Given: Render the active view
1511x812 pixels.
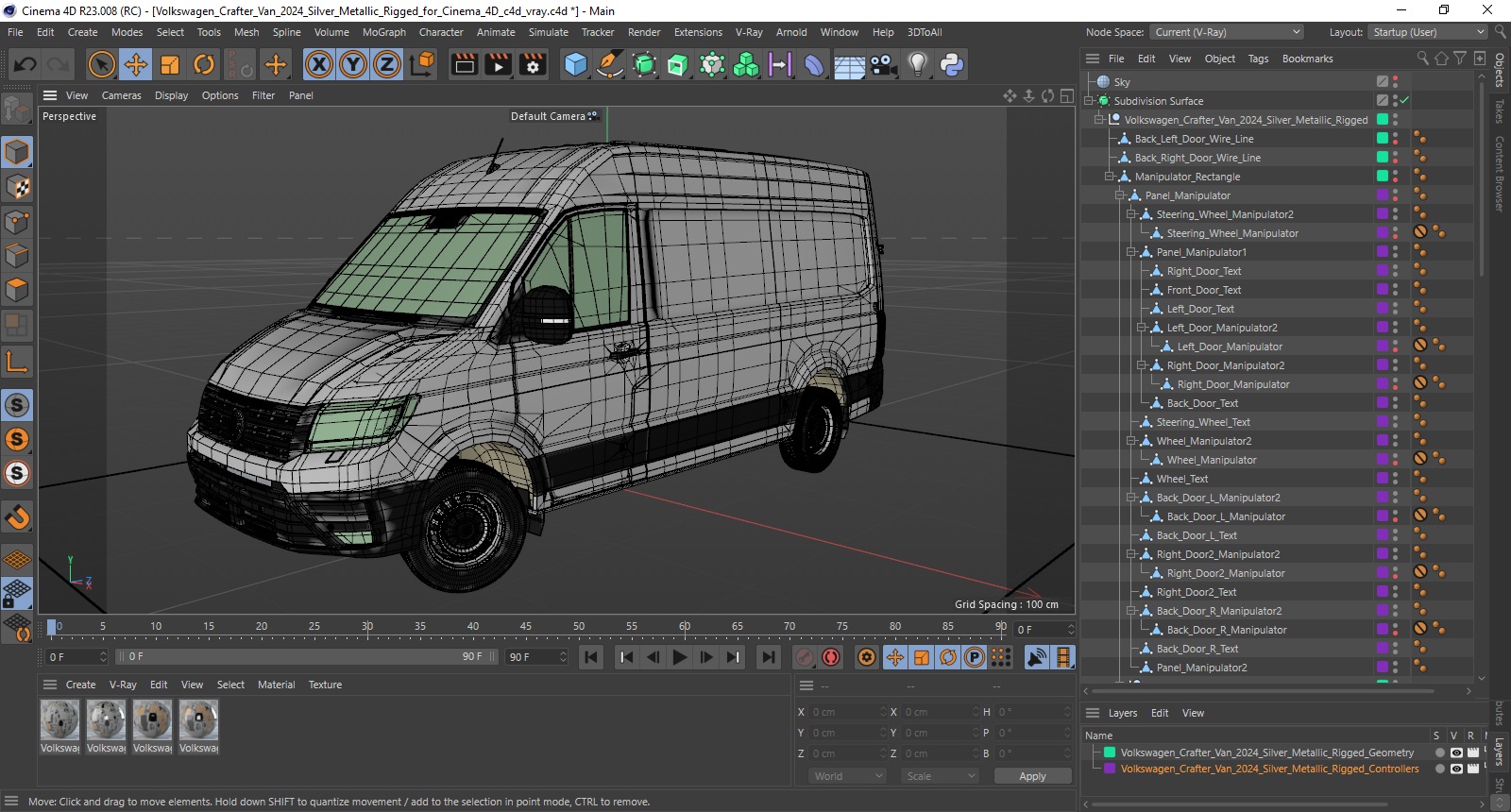Looking at the screenshot, I should coord(465,64).
